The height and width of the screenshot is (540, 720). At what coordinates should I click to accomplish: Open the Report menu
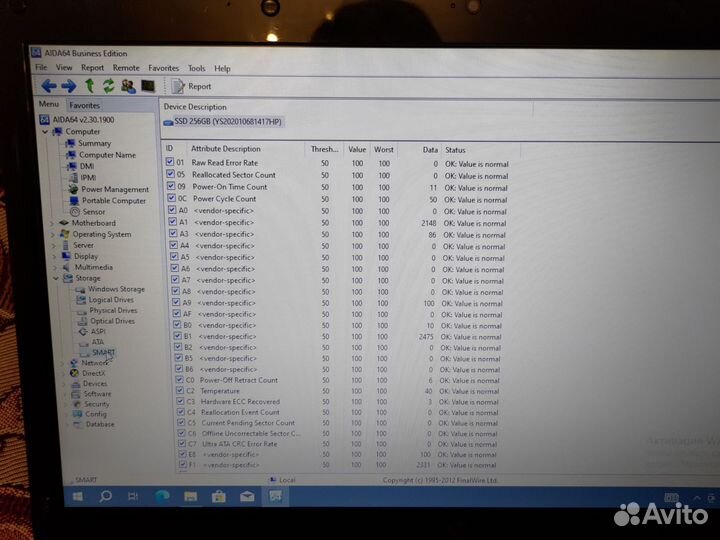92,68
